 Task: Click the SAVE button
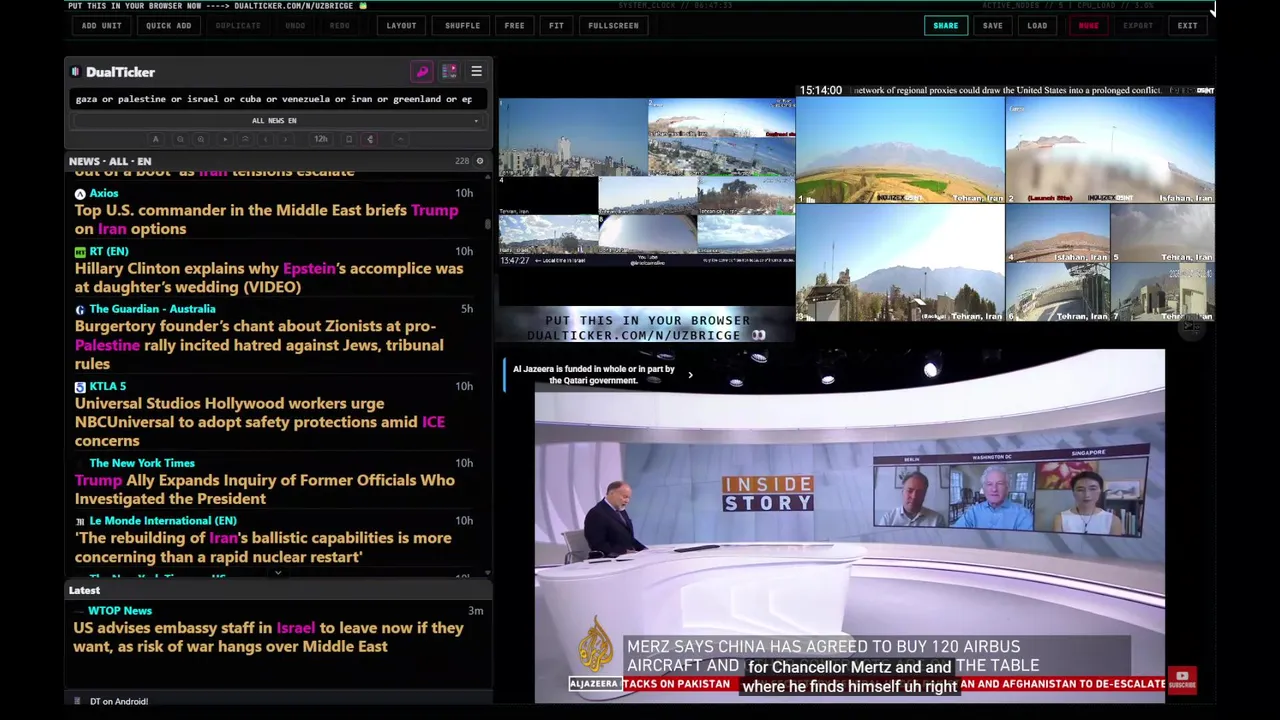[x=992, y=25]
